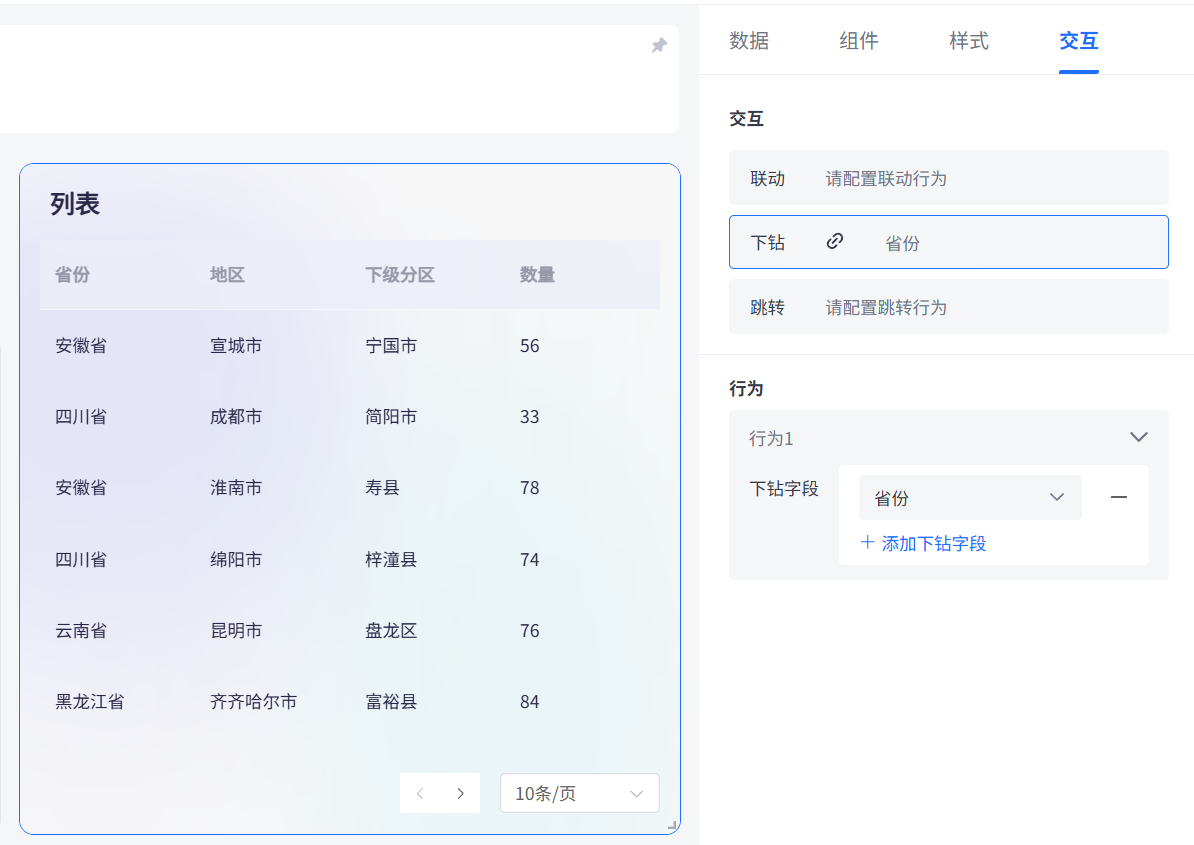Go to the next page arrow
This screenshot has height=845, width=1194.
460,793
